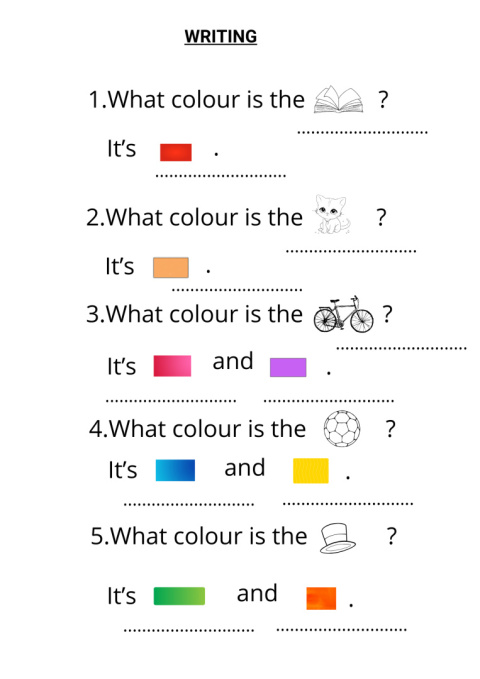Click the WRITING heading

pyautogui.click(x=221, y=37)
